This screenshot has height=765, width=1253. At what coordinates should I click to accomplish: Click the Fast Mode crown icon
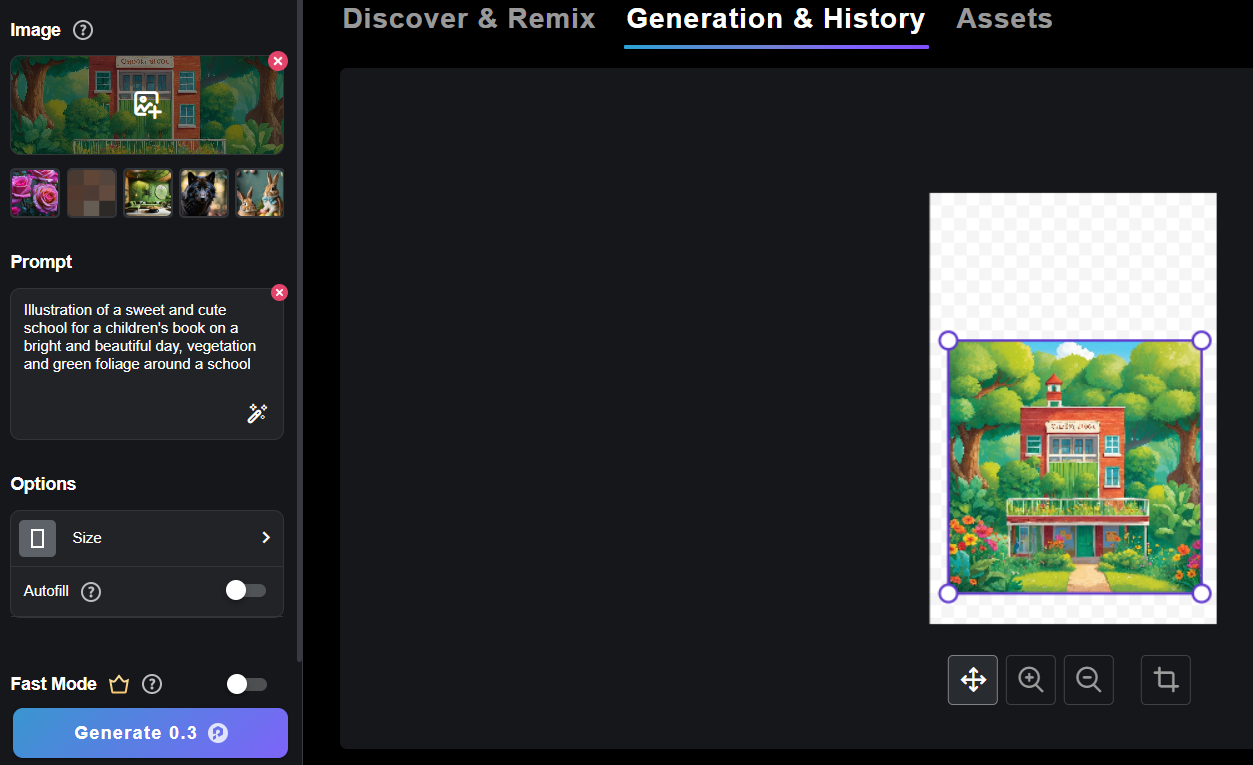pyautogui.click(x=119, y=684)
